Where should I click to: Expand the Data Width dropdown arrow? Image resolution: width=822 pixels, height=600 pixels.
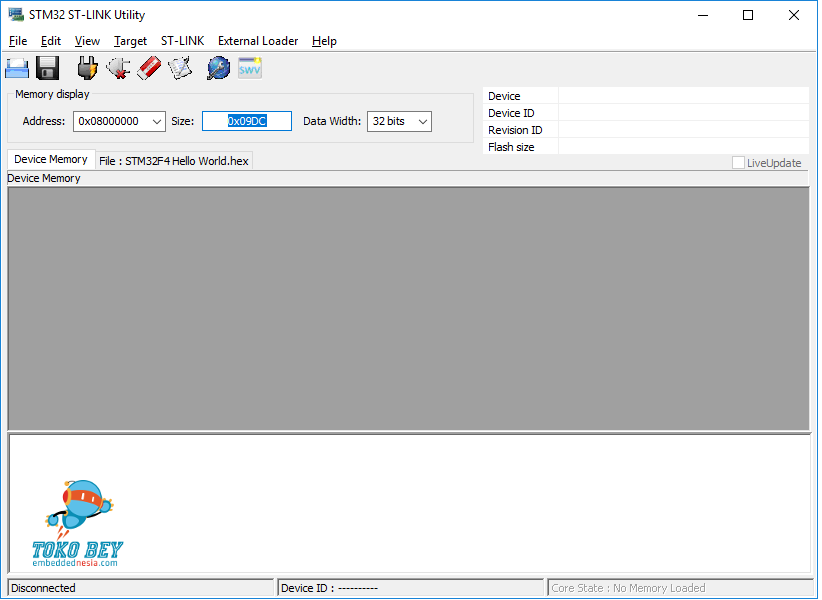[x=423, y=122]
